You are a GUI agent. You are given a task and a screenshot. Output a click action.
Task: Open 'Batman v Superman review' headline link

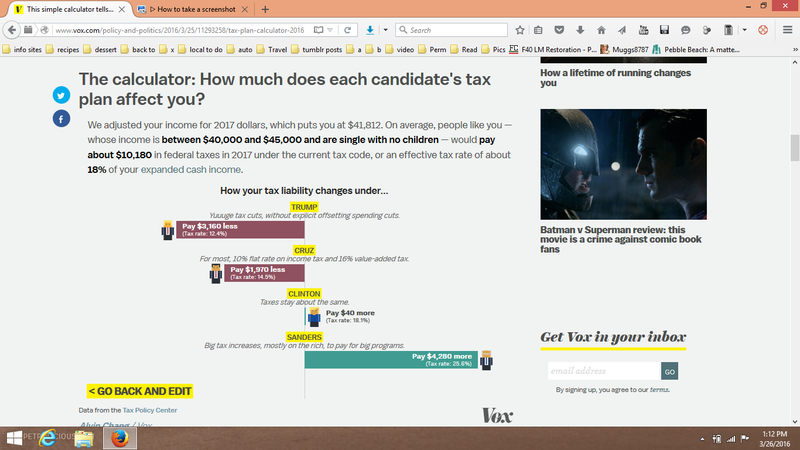click(620, 239)
